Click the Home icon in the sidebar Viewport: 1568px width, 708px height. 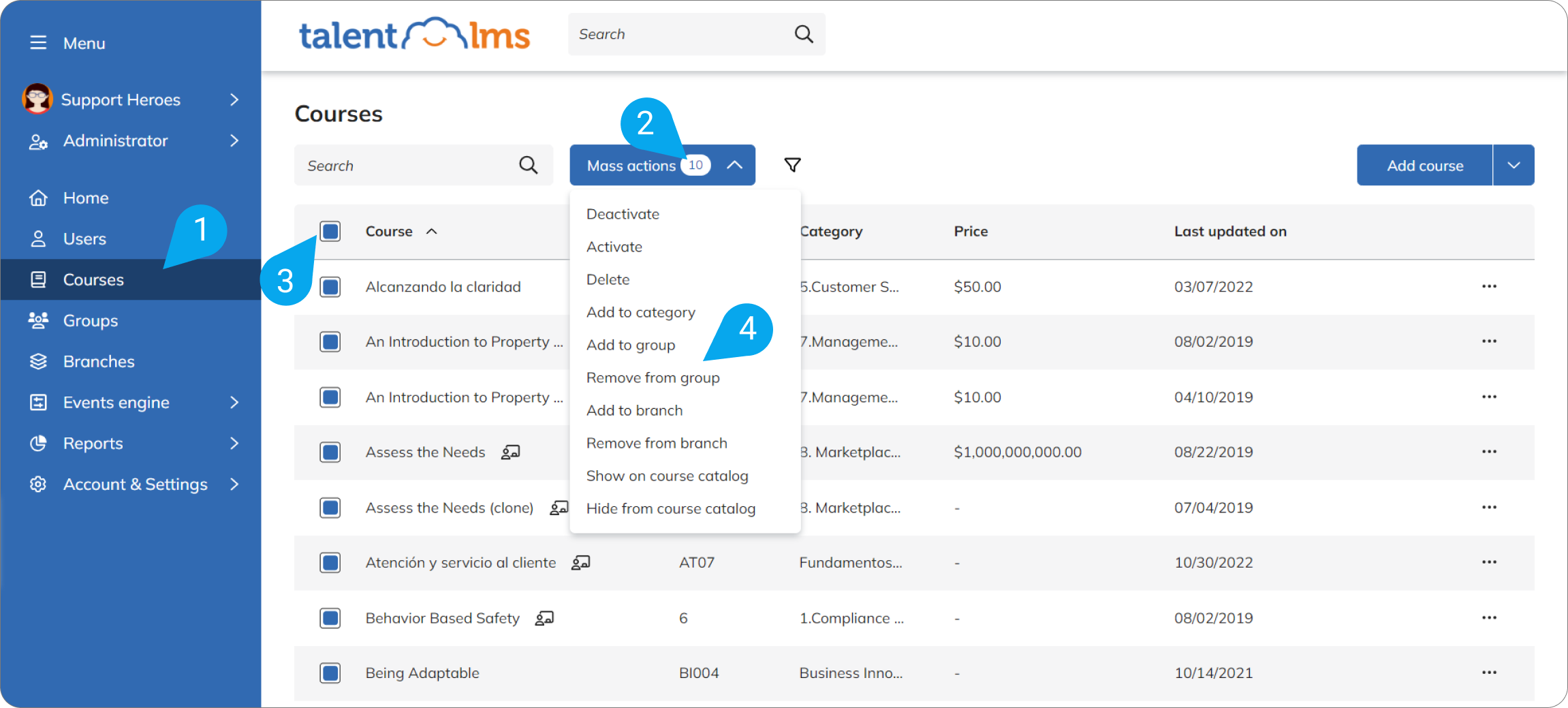pyautogui.click(x=39, y=198)
